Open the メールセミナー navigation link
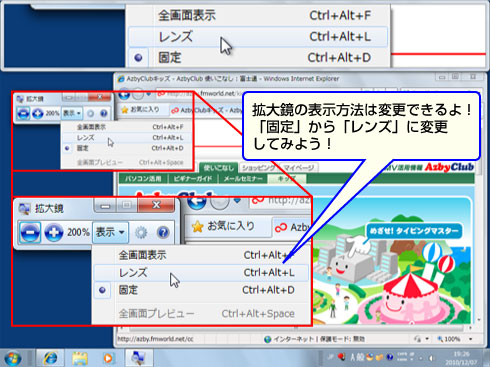 (x=243, y=179)
